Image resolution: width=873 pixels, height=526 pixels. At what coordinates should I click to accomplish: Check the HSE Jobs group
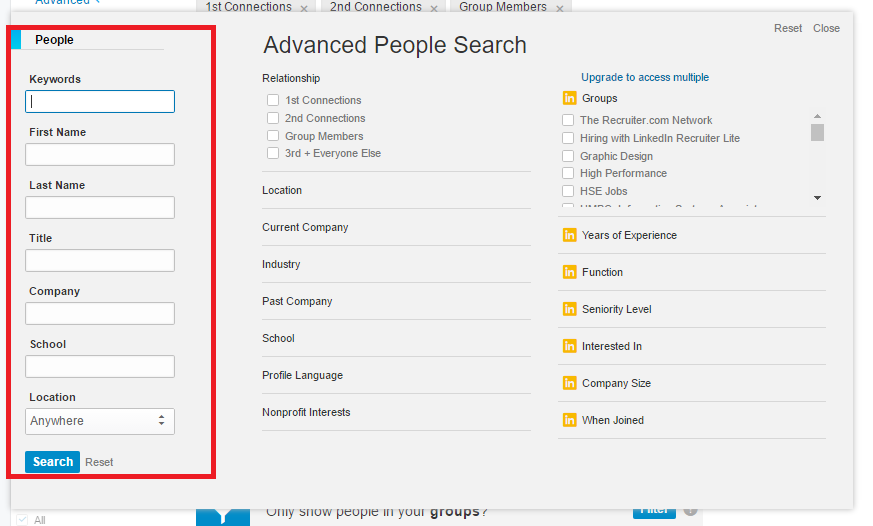[x=568, y=191]
